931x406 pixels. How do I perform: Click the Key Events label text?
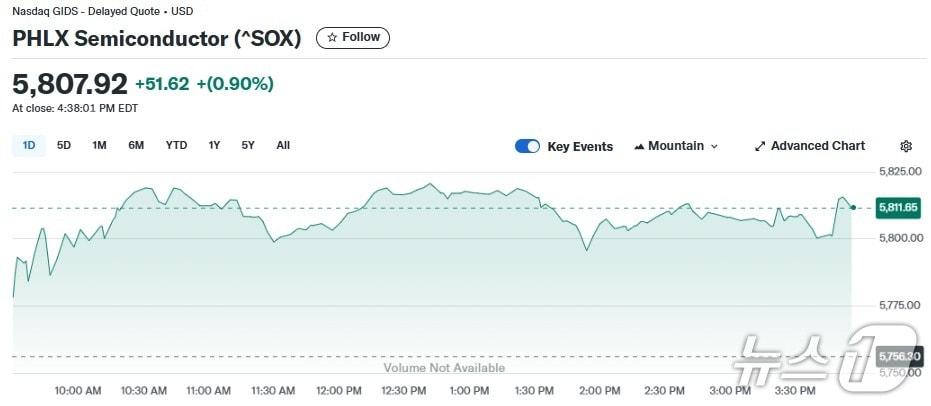coord(580,146)
